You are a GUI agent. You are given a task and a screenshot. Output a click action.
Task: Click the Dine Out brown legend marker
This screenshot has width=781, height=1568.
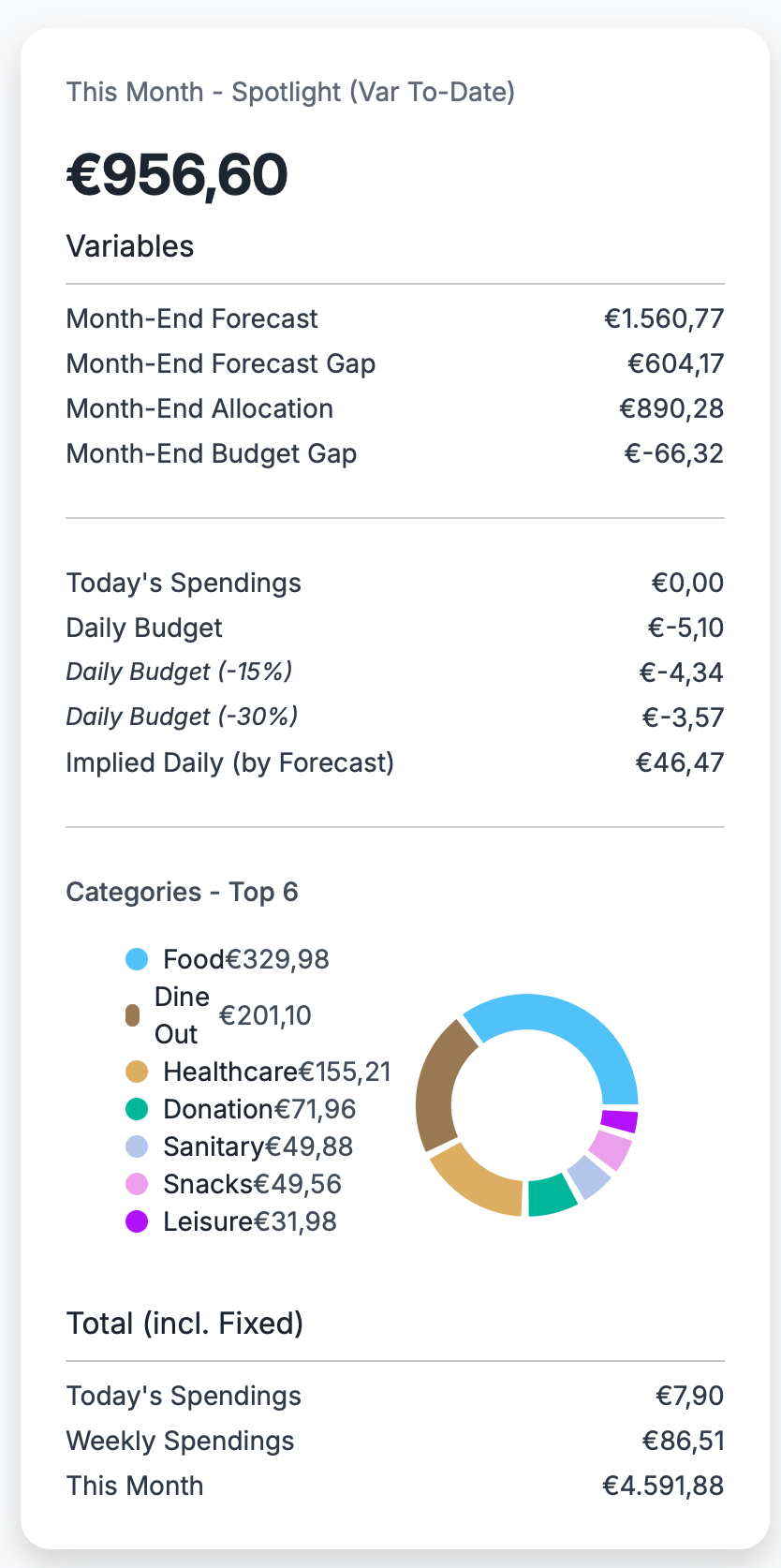pos(132,1015)
